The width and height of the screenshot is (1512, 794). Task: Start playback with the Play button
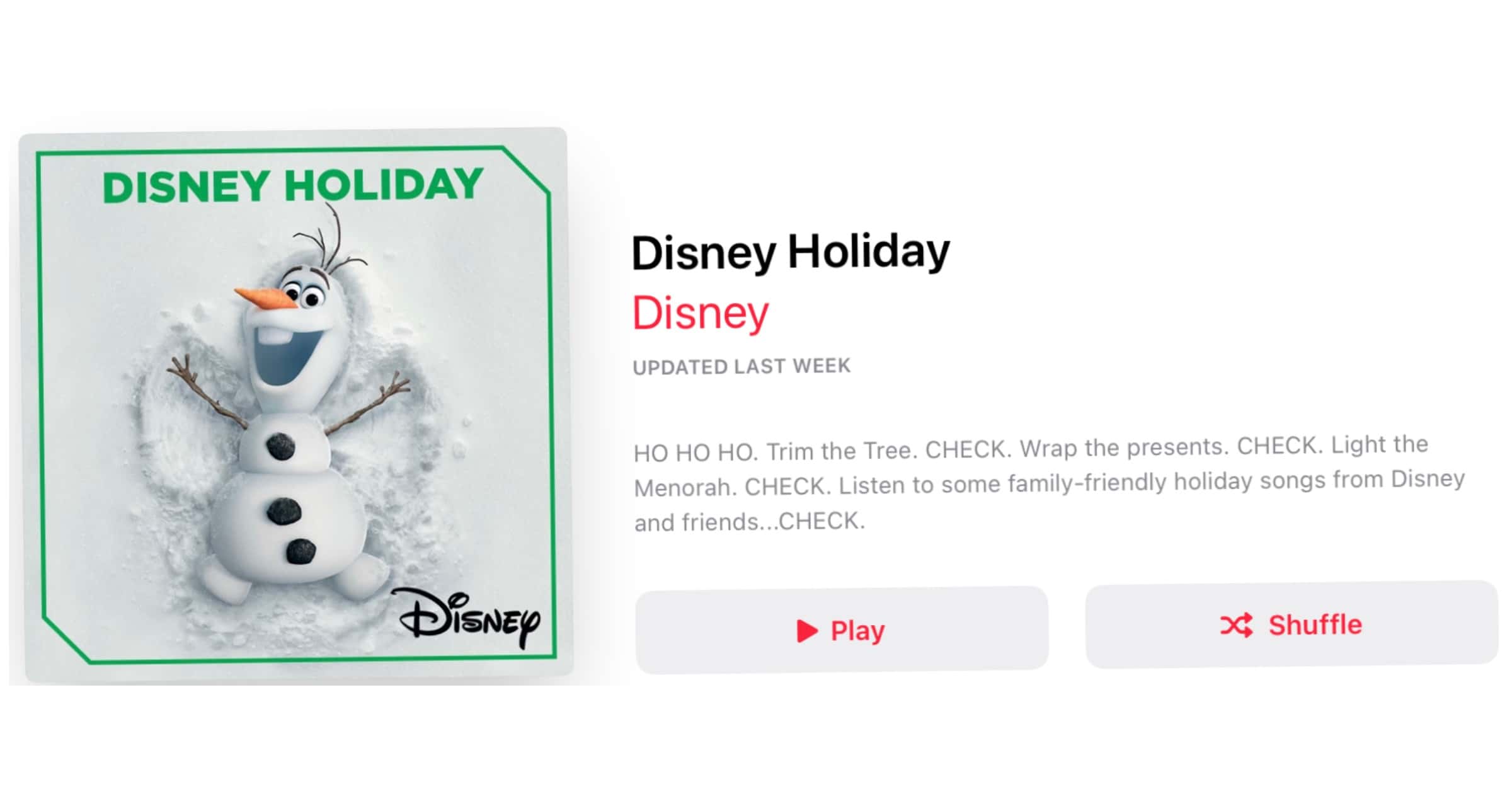842,630
